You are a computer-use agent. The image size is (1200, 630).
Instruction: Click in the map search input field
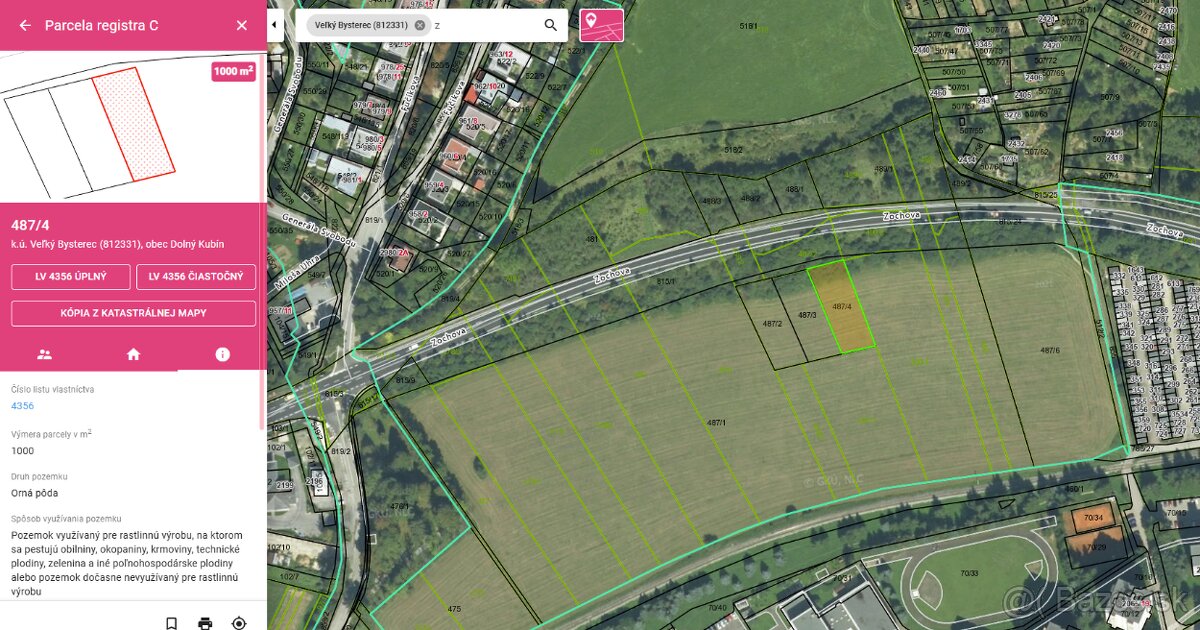click(486, 25)
